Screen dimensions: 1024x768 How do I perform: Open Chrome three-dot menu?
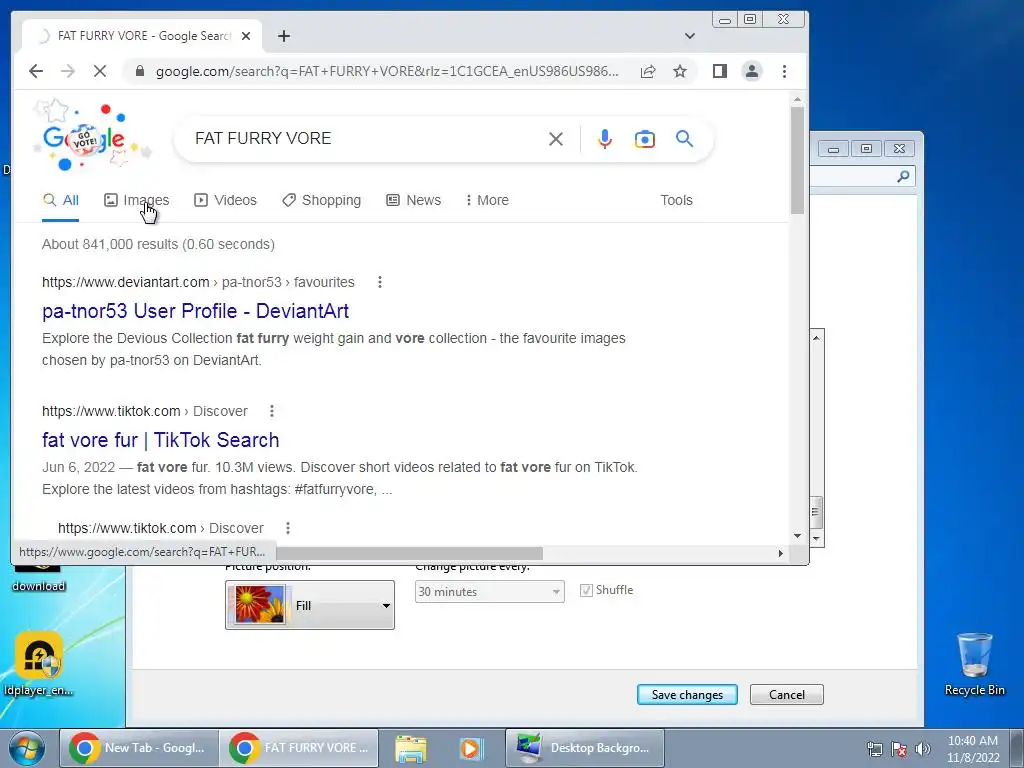(784, 71)
